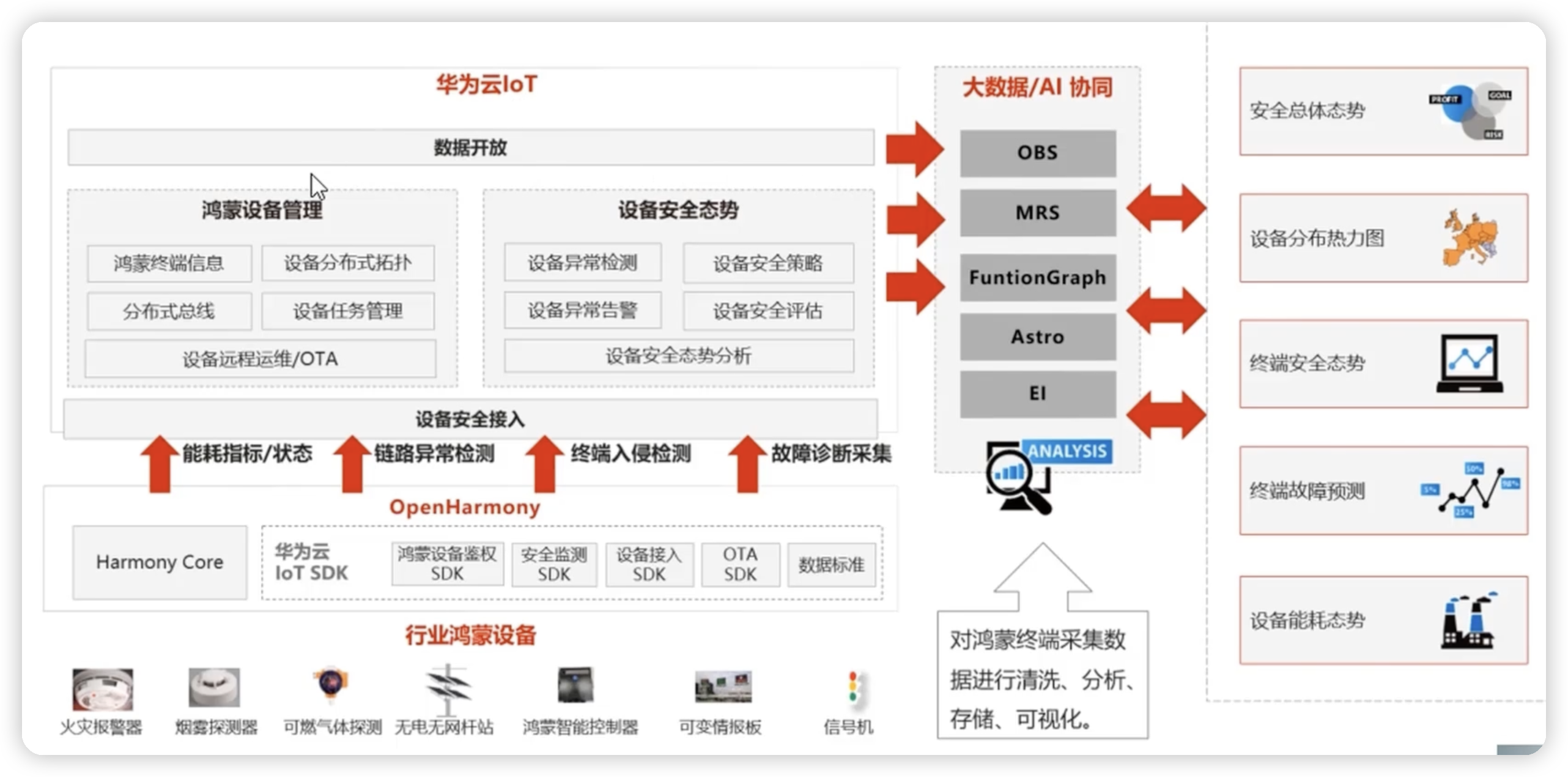Click the factory energy consumption icon
Image resolution: width=1568 pixels, height=777 pixels.
tap(1469, 621)
